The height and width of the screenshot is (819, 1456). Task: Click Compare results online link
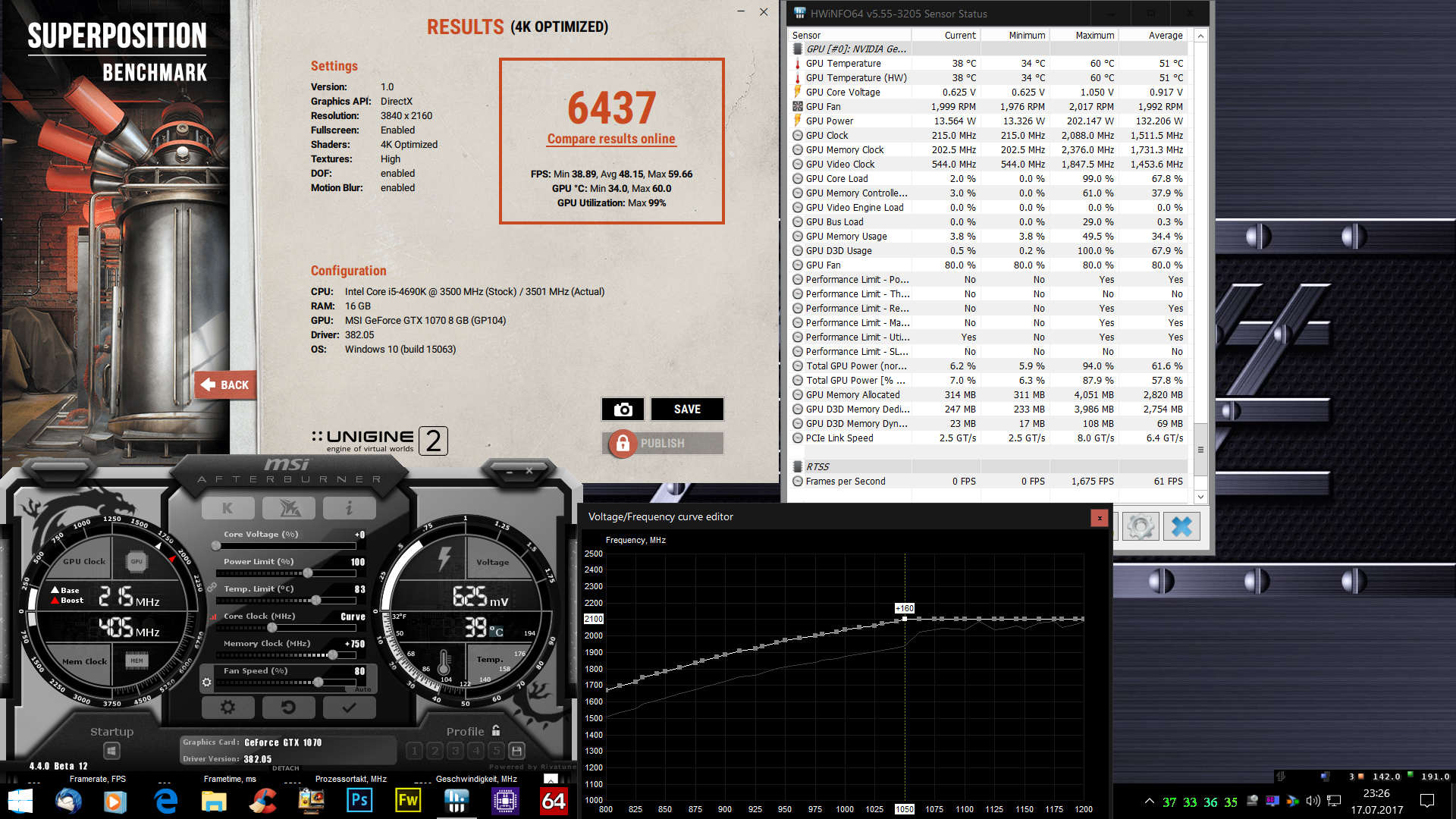point(611,139)
